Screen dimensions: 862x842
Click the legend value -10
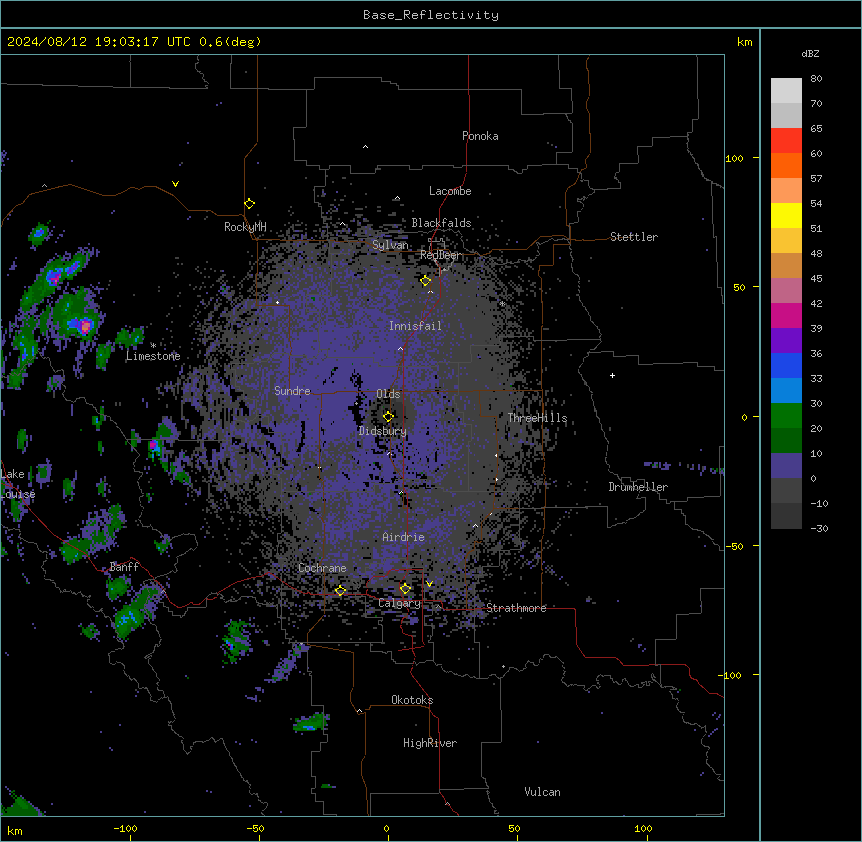click(819, 503)
